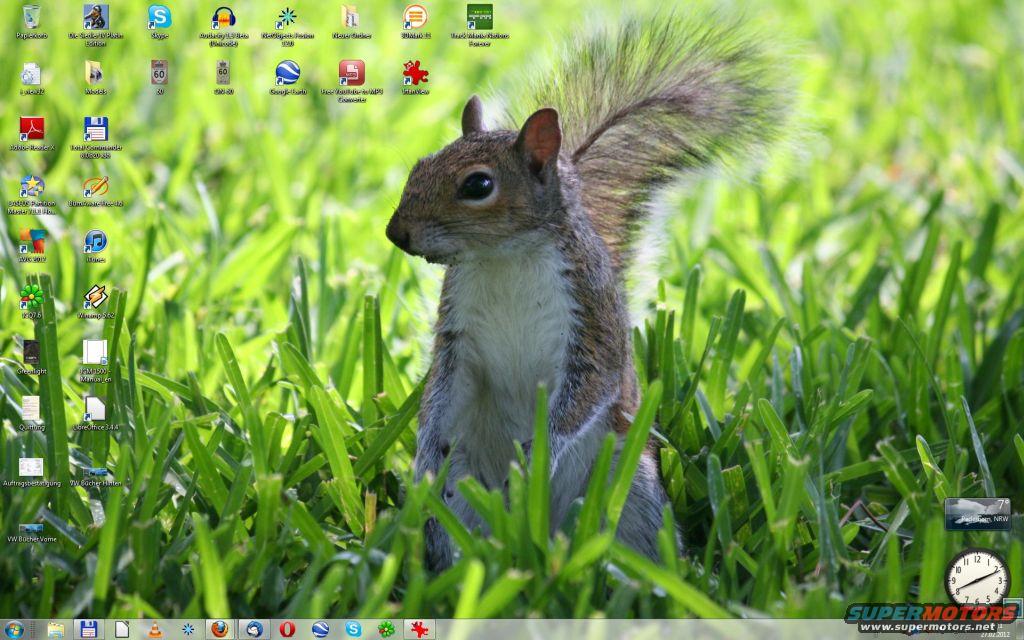Launch LibreOffice 3.4.4 shortcut
The image size is (1024, 640).
pyautogui.click(x=95, y=408)
